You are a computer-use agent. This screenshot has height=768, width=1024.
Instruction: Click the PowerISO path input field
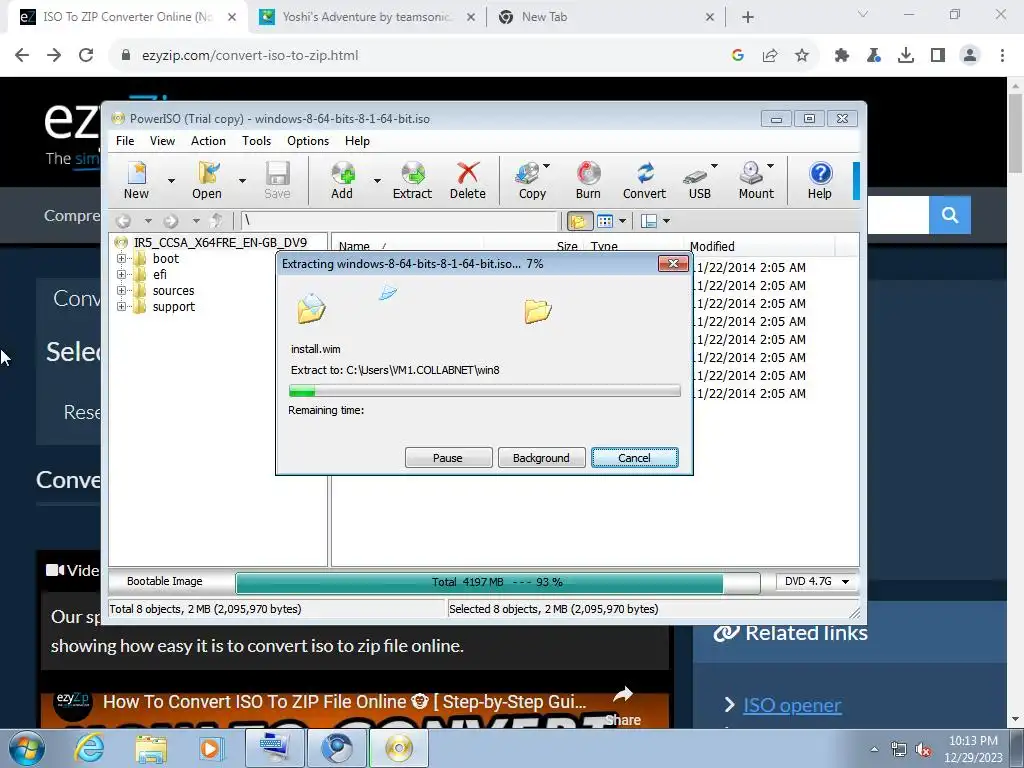(400, 221)
